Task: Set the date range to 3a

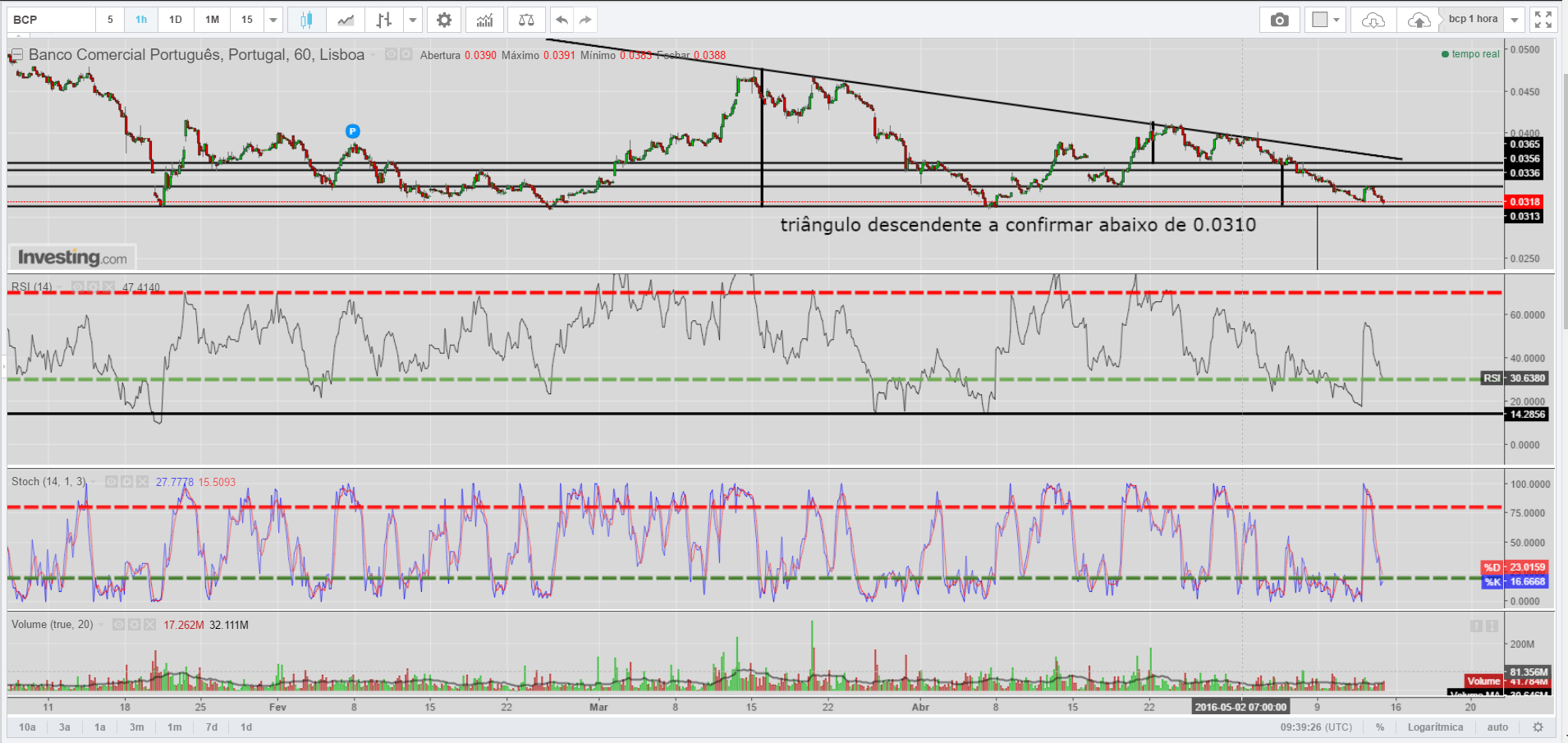Action: tap(65, 727)
